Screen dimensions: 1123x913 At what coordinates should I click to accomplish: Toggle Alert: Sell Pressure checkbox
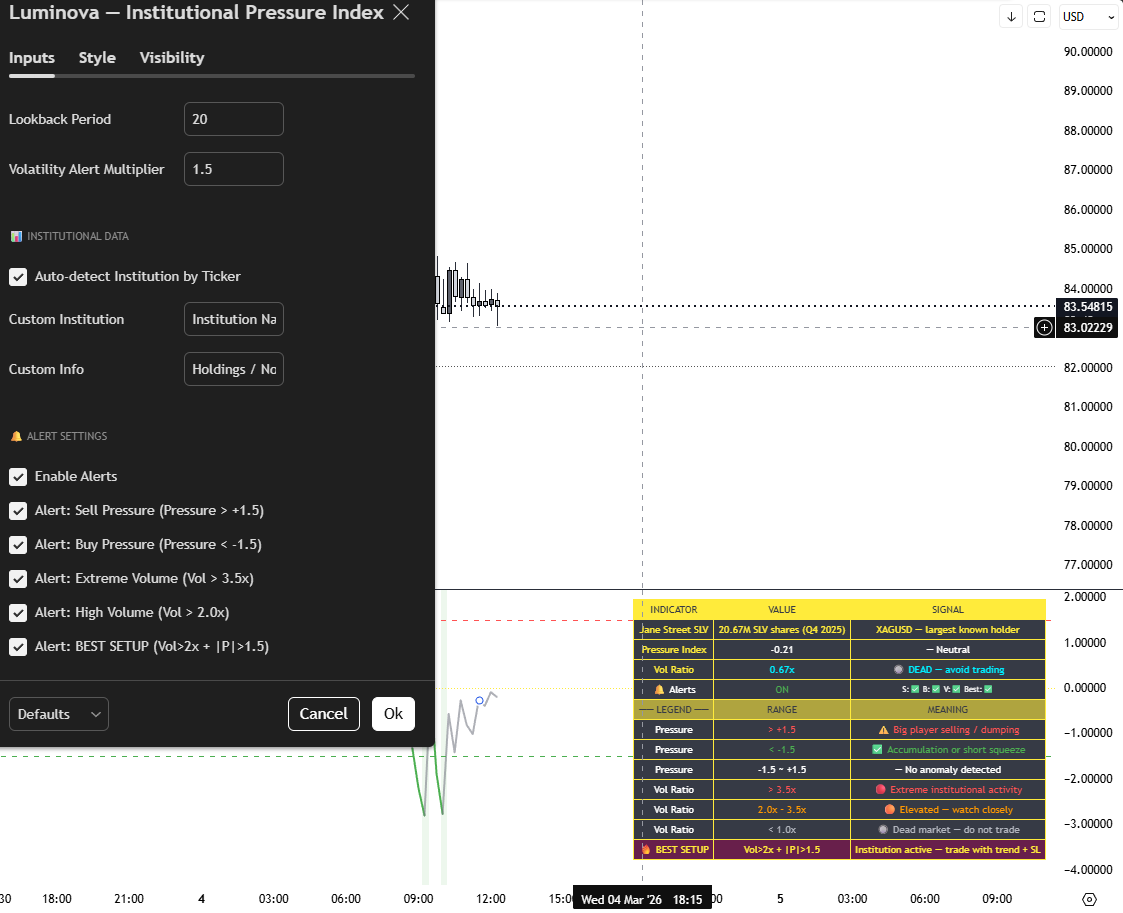pos(18,511)
